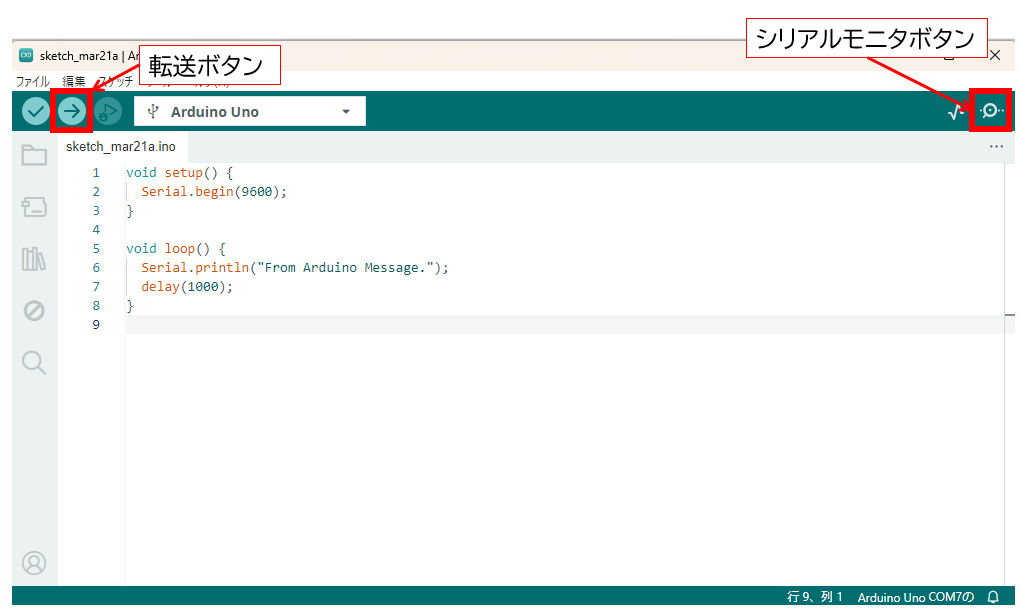Open the 編集 menu
Viewport: 1021px width, 611px height.
click(x=74, y=81)
